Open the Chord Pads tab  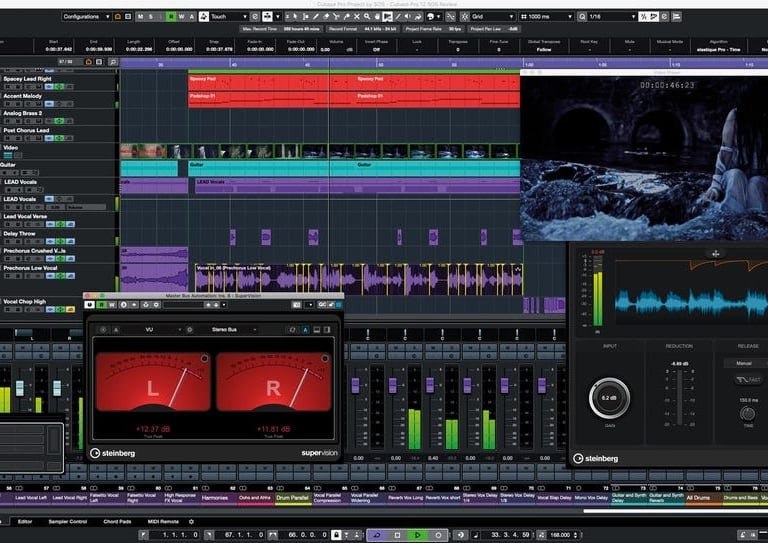pos(117,521)
